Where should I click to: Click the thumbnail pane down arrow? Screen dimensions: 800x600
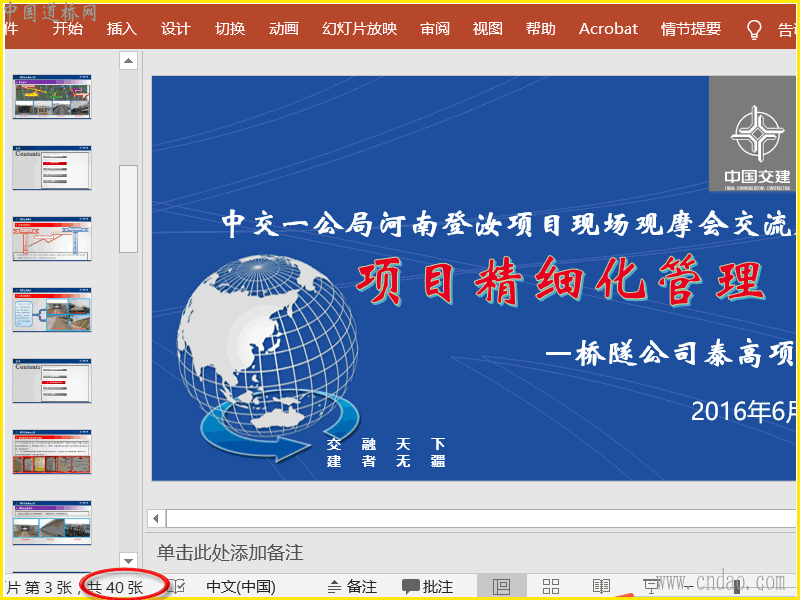coord(129,561)
